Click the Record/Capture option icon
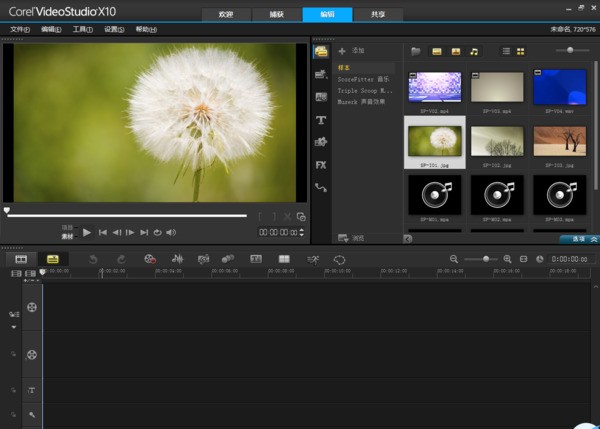The width and height of the screenshot is (600, 429). point(150,259)
